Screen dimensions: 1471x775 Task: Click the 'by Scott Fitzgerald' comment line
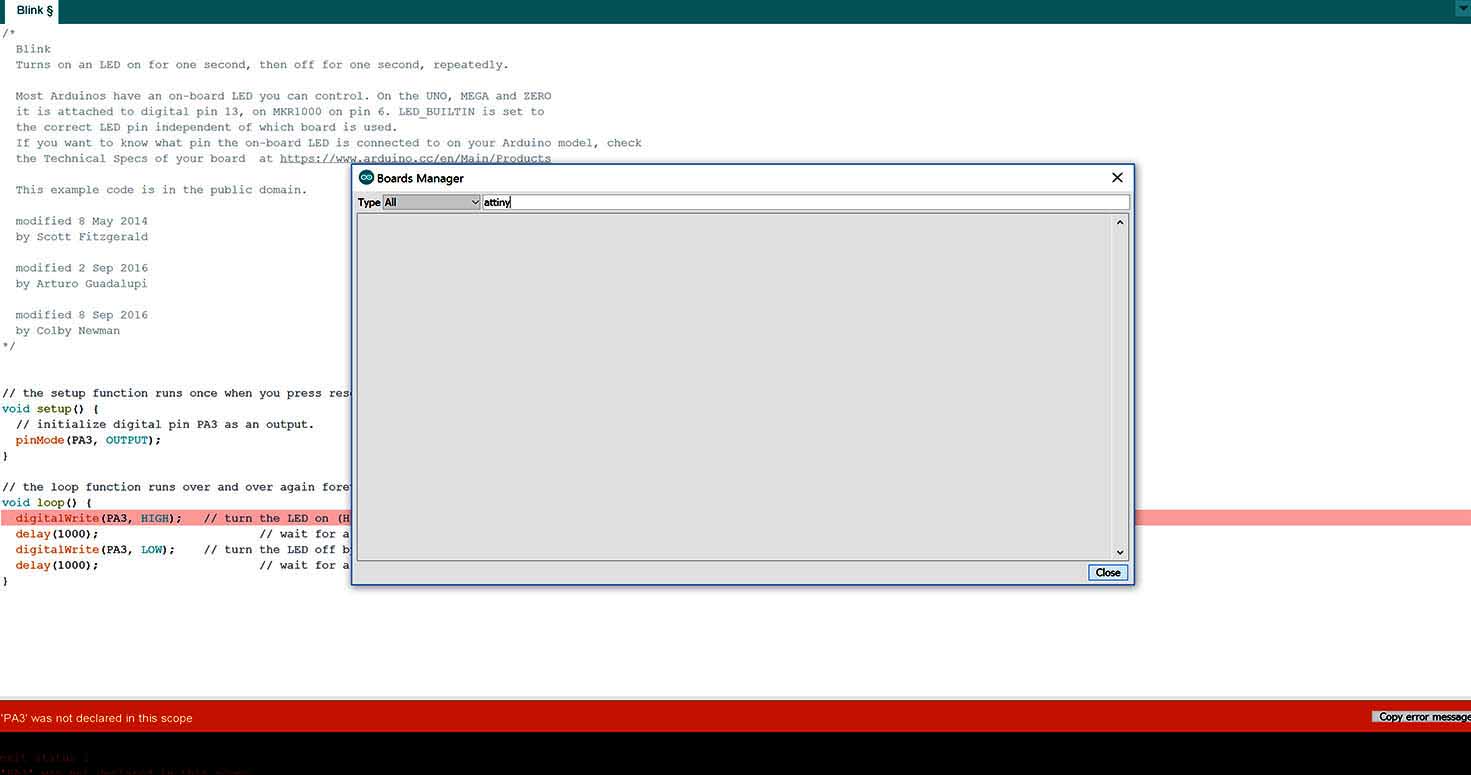click(81, 237)
